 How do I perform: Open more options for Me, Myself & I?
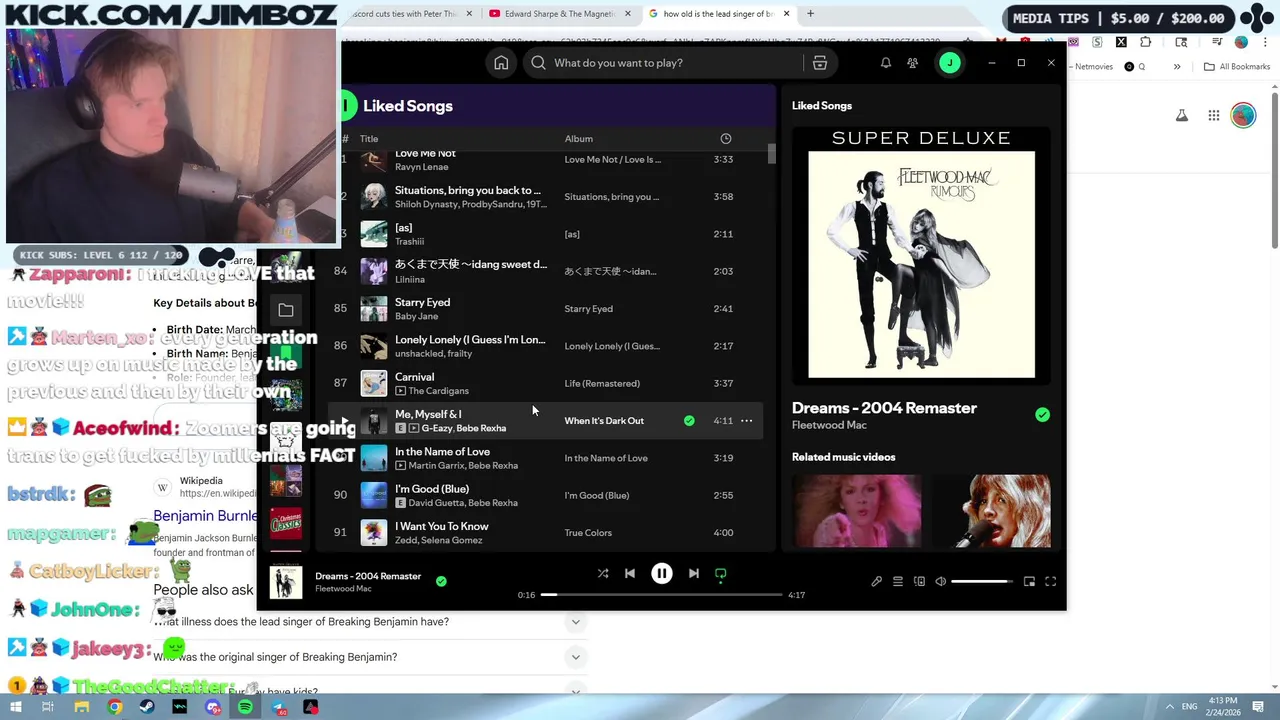[747, 421]
